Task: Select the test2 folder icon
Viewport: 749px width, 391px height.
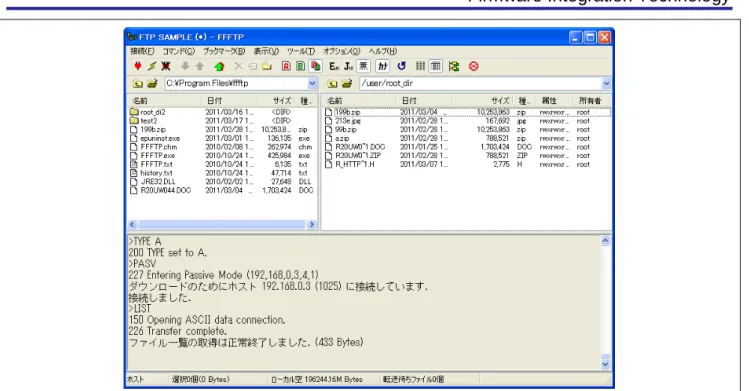Action: 134,121
